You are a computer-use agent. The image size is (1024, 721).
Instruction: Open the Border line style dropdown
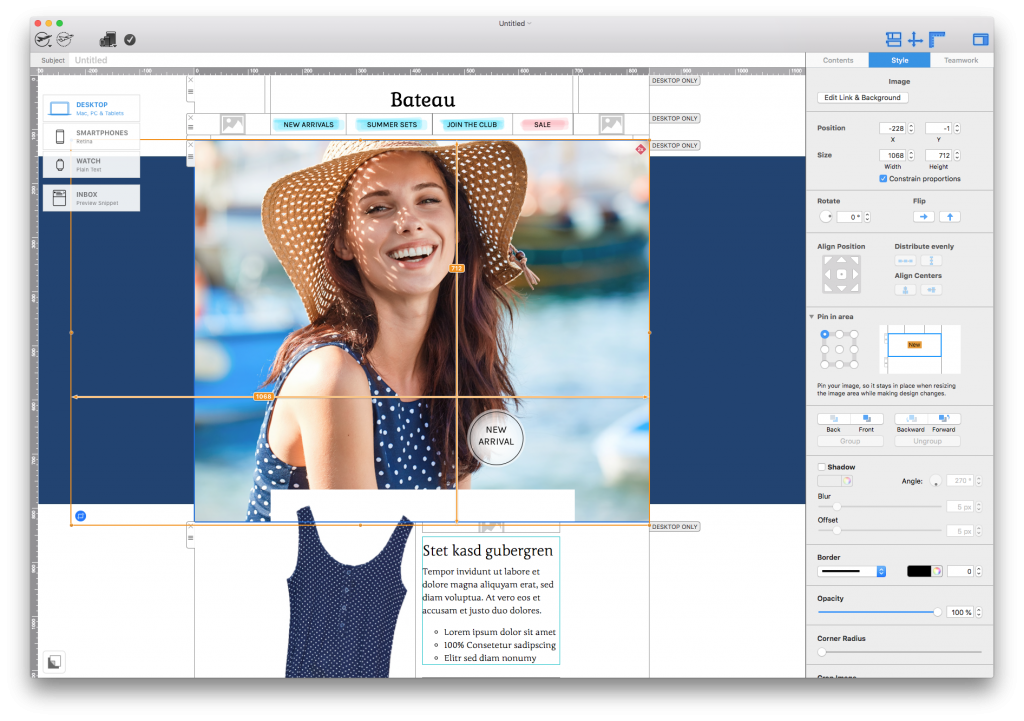[852, 571]
